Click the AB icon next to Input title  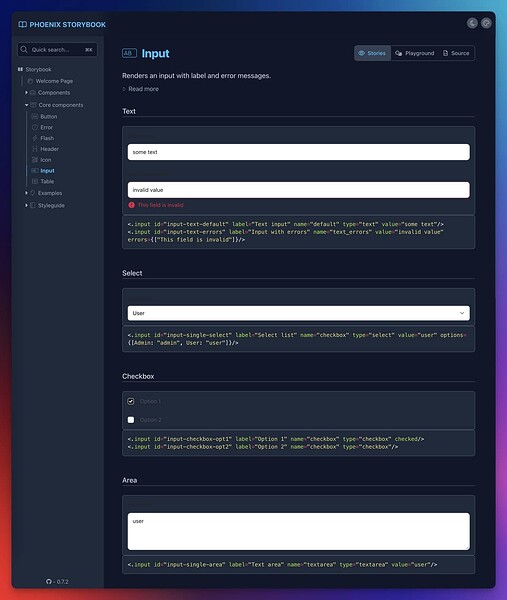[129, 53]
